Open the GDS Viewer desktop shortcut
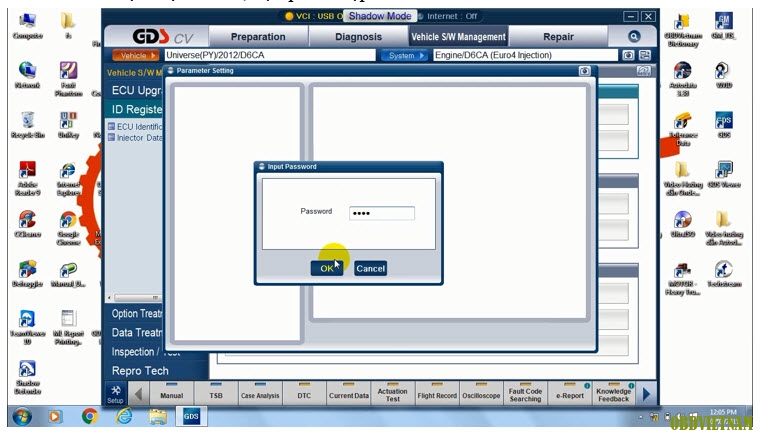 coord(724,175)
